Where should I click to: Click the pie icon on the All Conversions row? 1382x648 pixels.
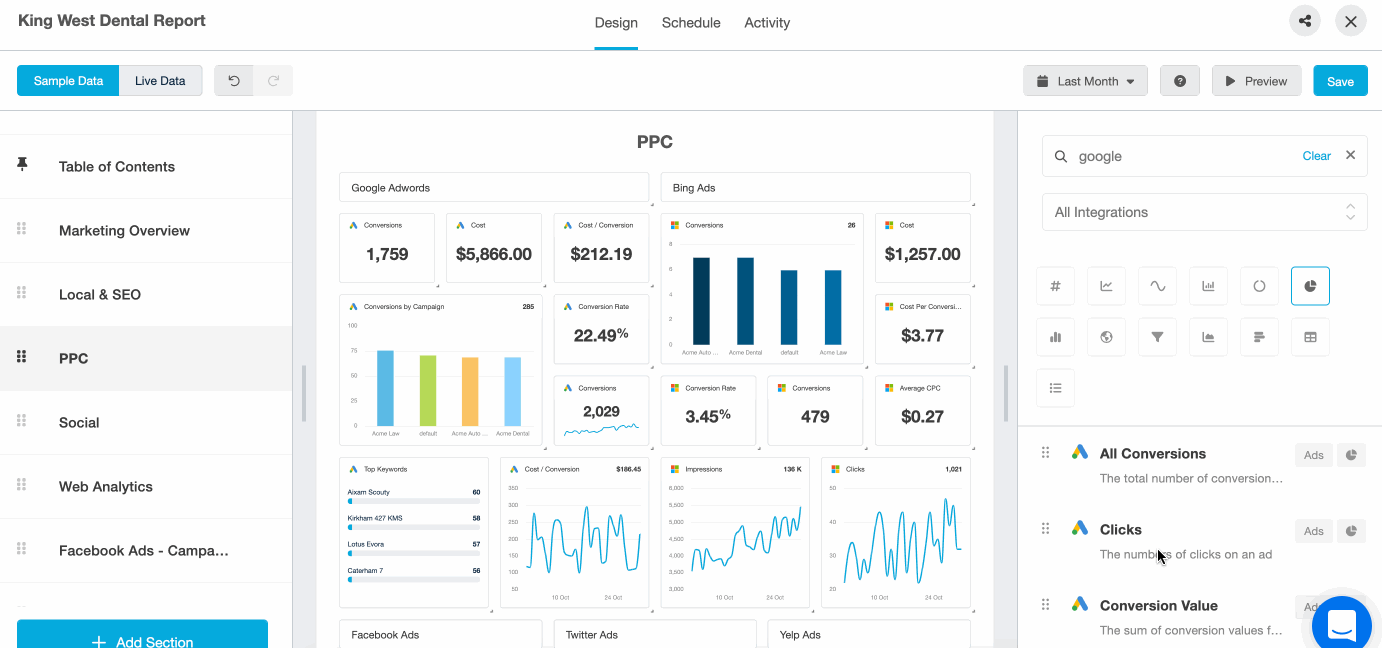click(1351, 455)
